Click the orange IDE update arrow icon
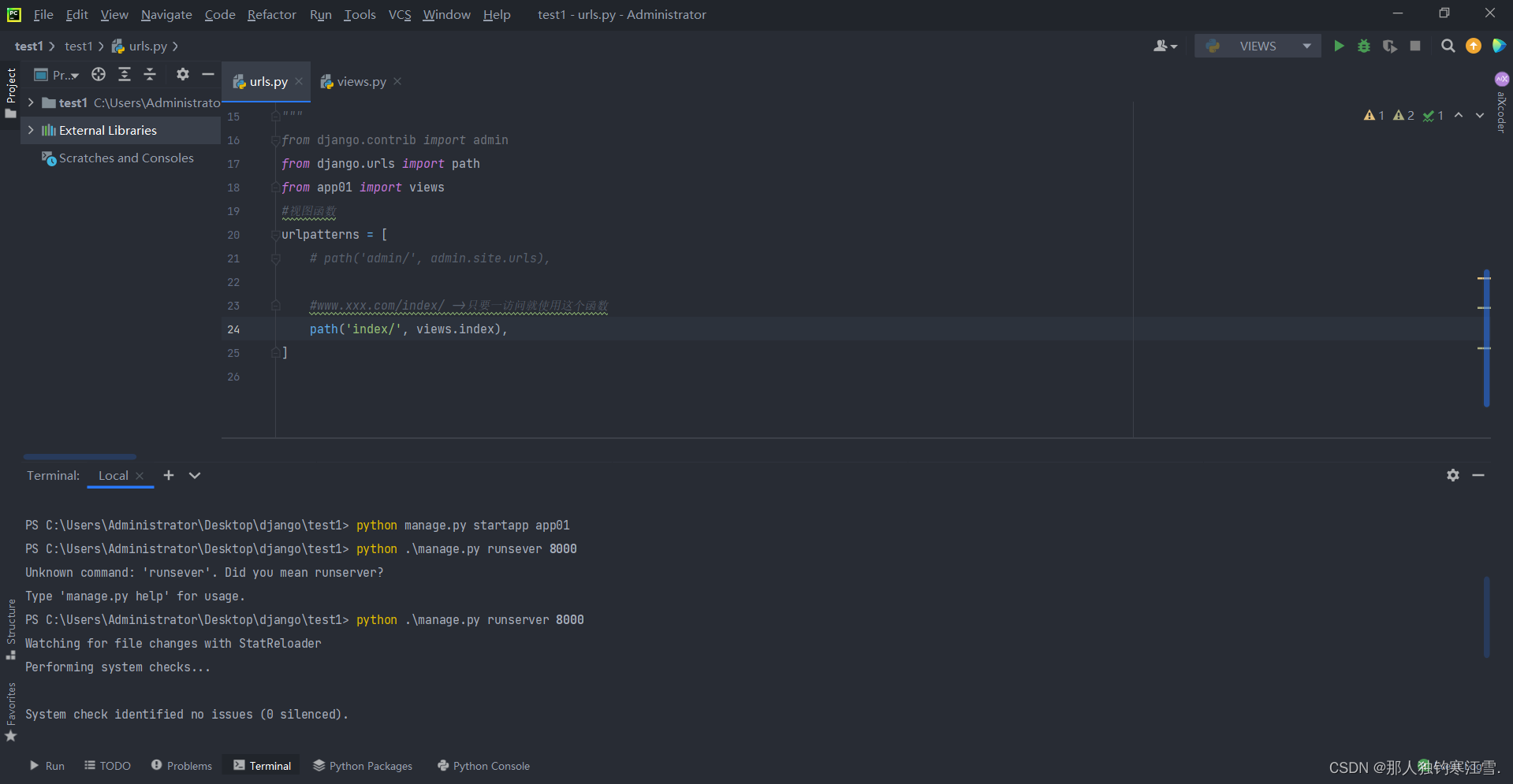This screenshot has width=1513, height=784. 1473,46
